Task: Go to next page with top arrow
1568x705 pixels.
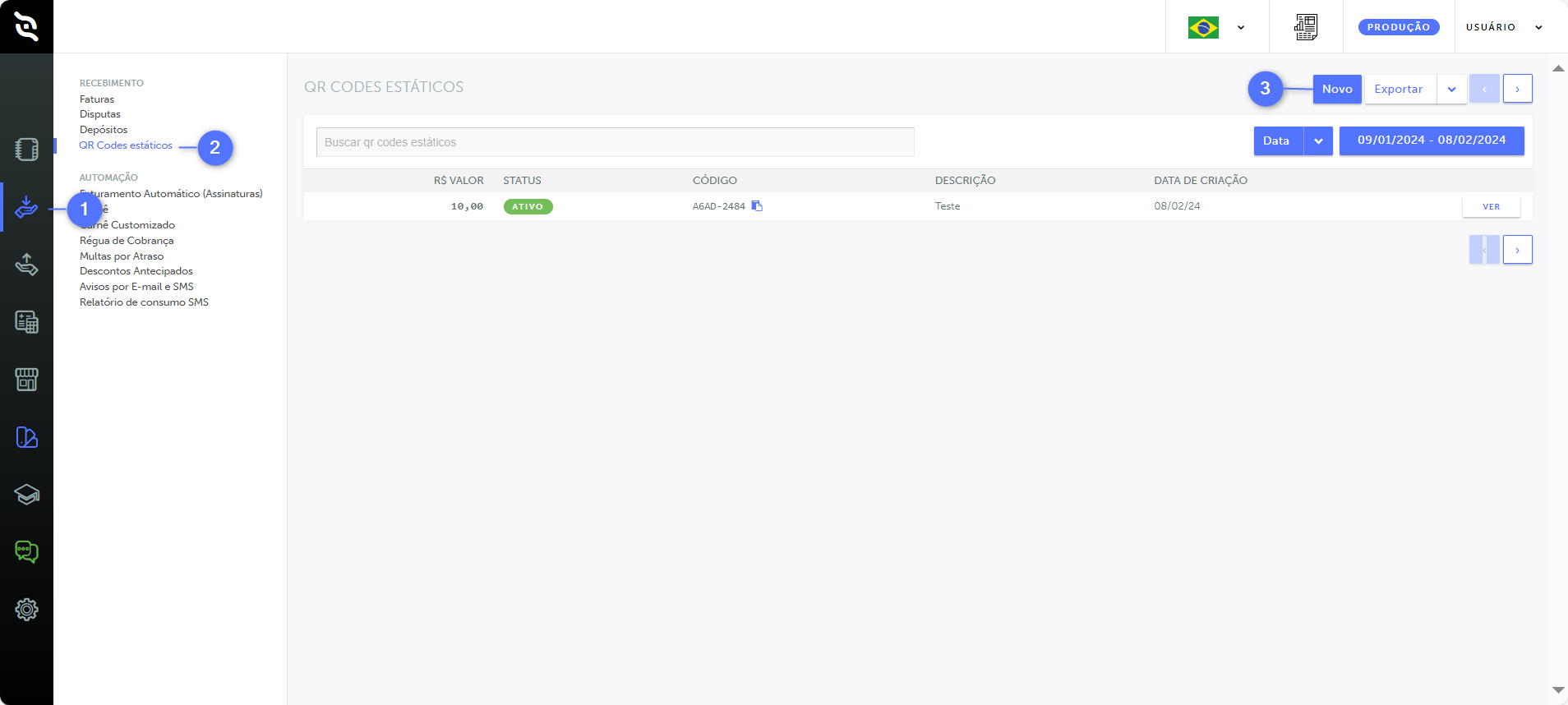Action: 1517,89
